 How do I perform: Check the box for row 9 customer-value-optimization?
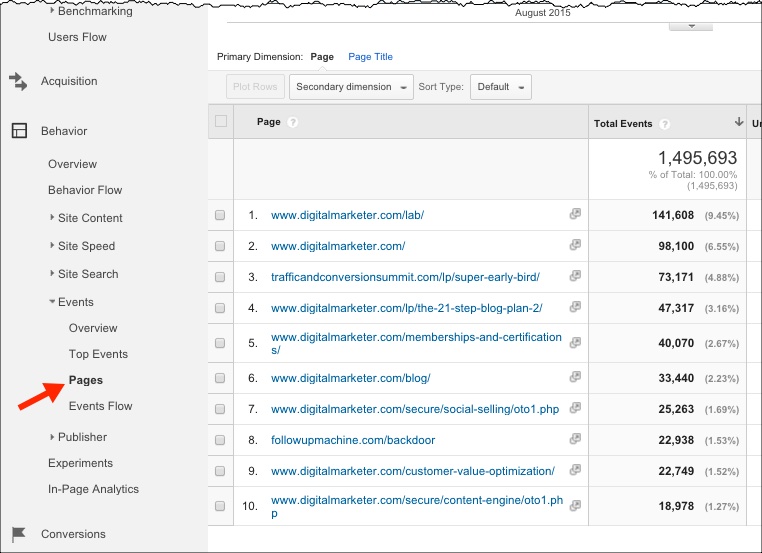click(x=220, y=471)
